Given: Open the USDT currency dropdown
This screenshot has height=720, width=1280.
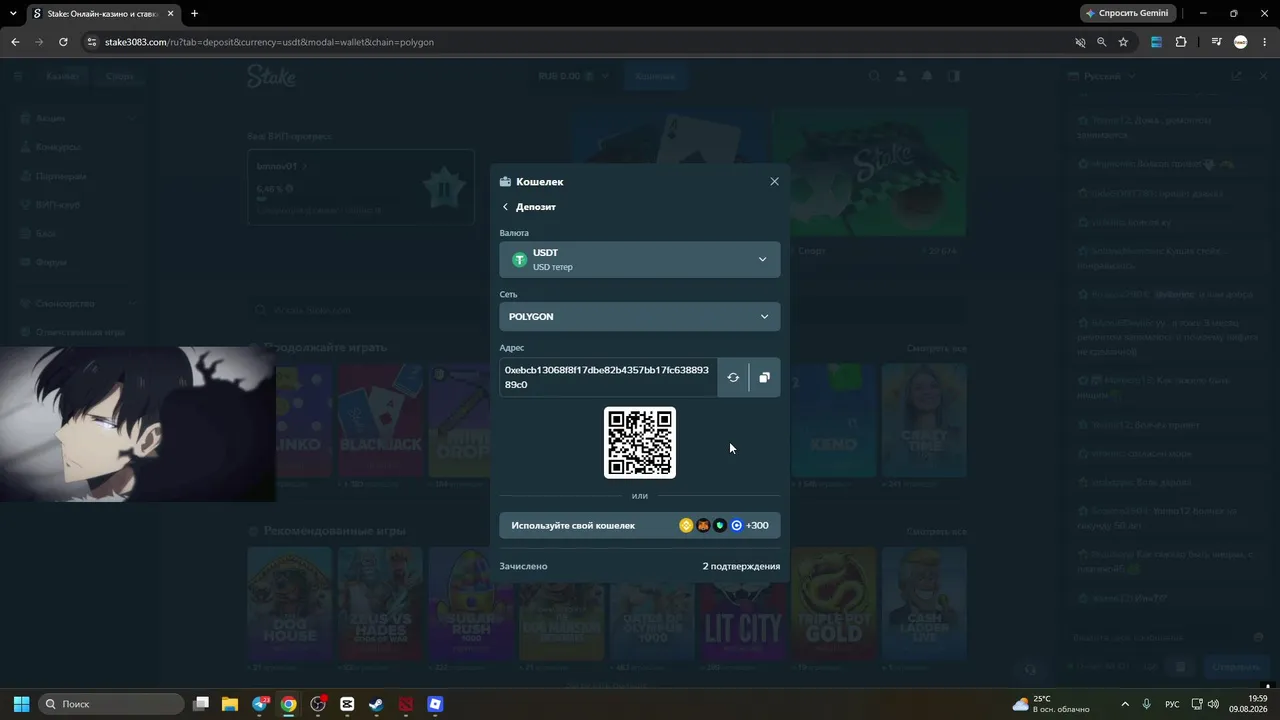Looking at the screenshot, I should 640,260.
